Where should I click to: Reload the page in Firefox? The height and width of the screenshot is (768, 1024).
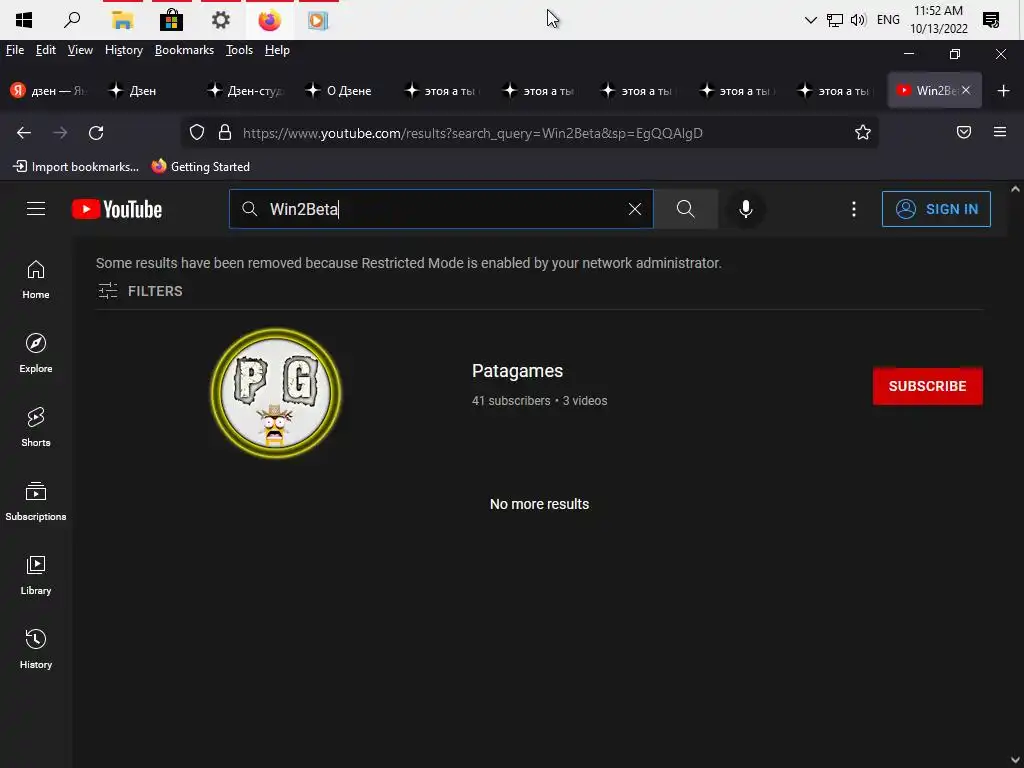click(x=96, y=133)
